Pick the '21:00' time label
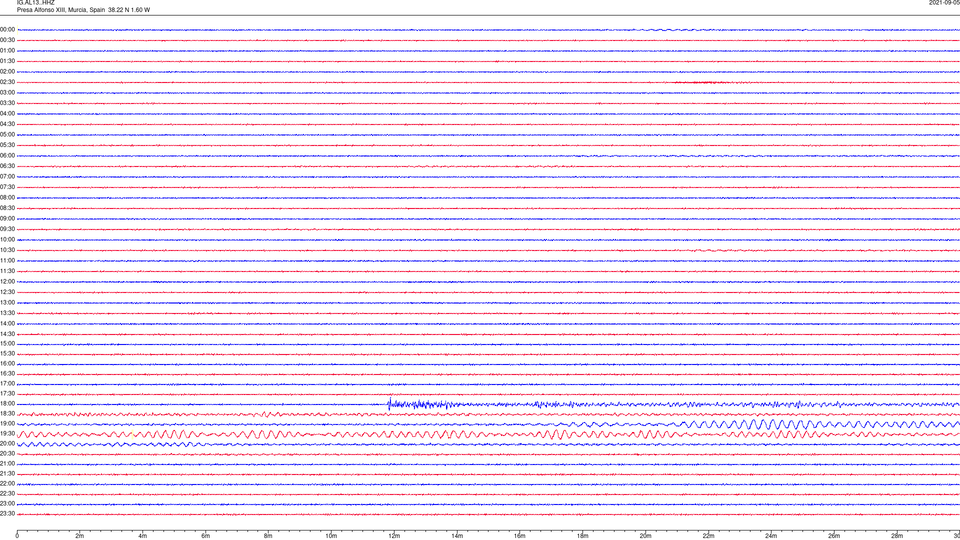 (7, 463)
